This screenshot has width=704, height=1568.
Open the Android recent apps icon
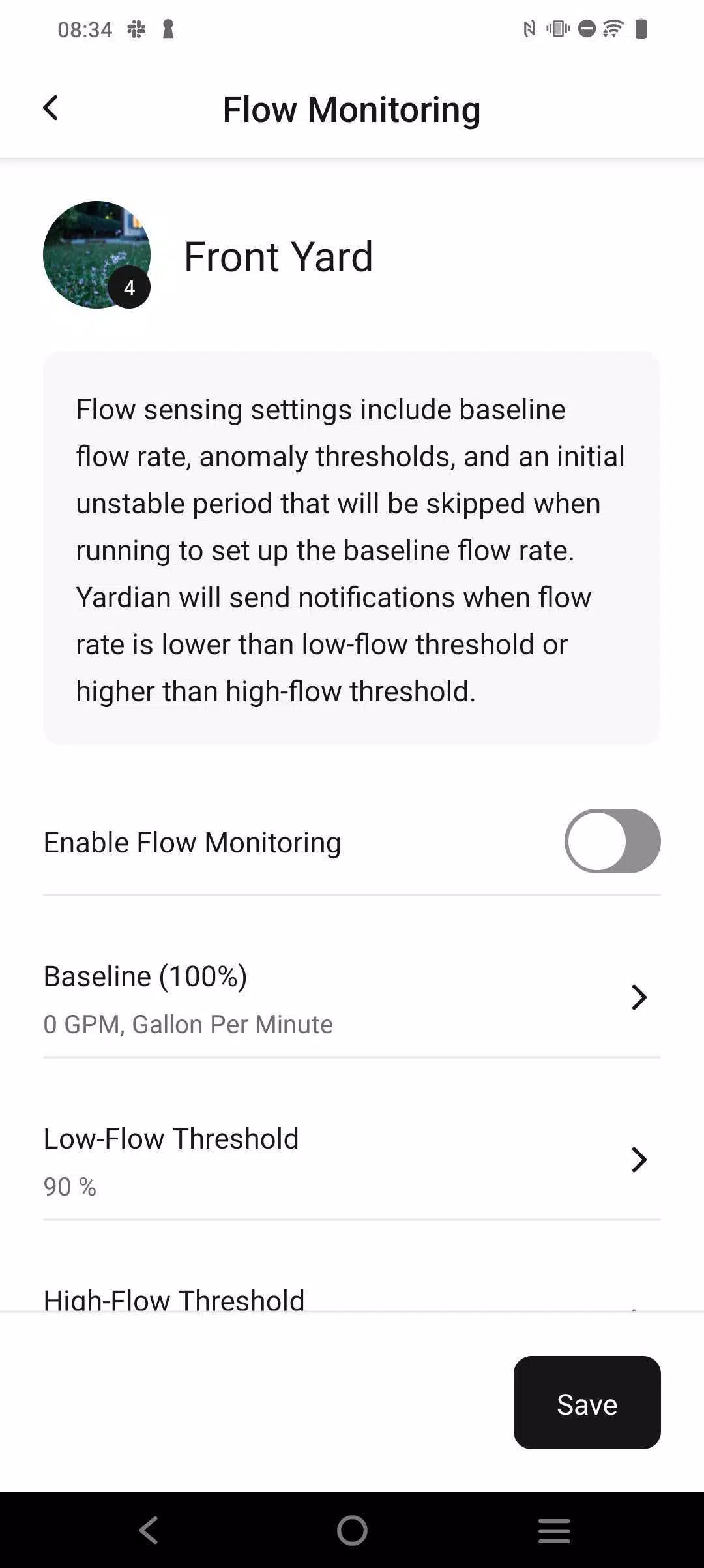[554, 1530]
